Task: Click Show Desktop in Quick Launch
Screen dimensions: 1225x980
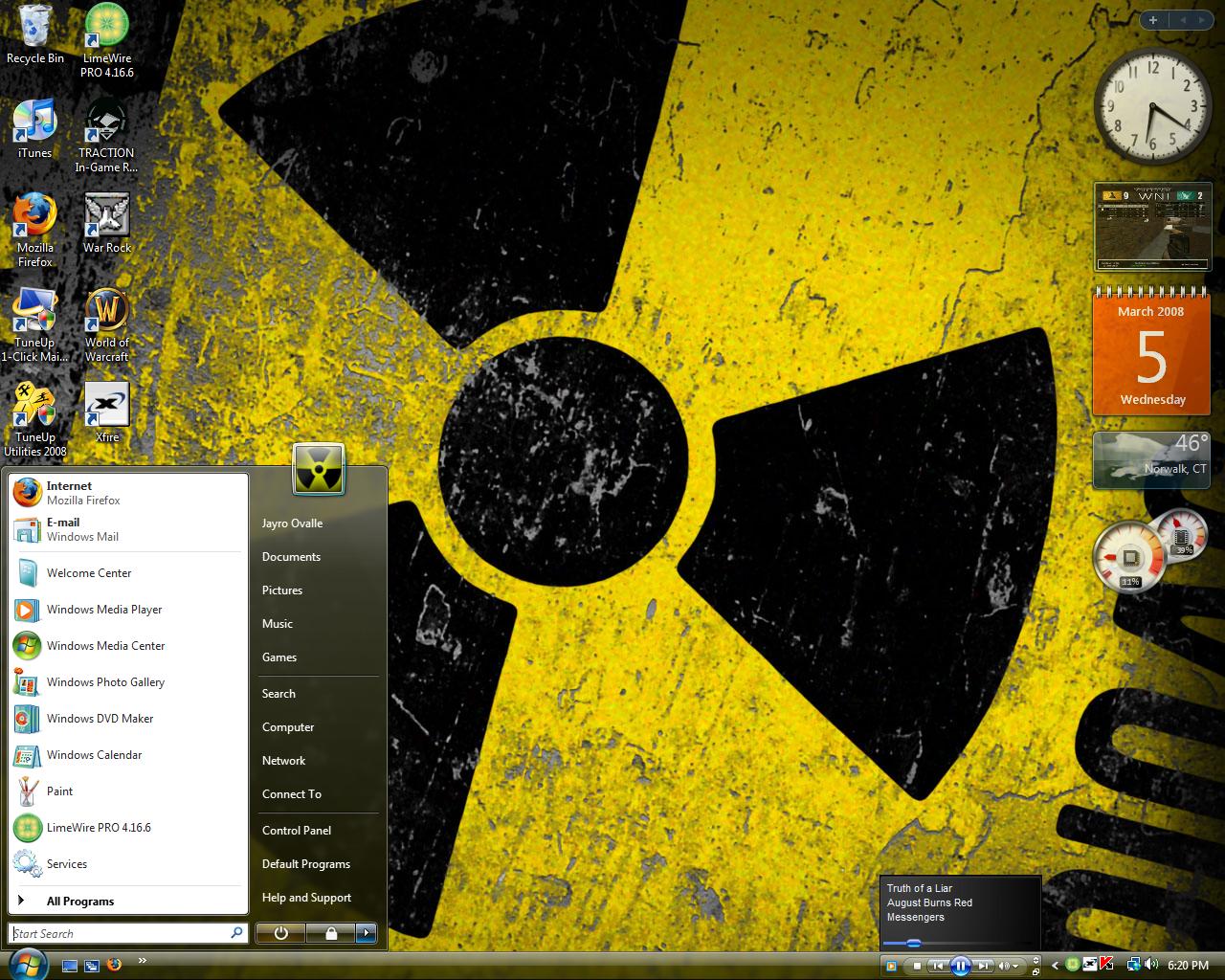Action: click(x=70, y=966)
